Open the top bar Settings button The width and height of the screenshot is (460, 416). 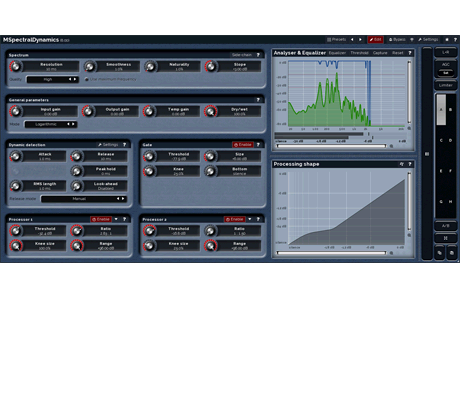pyautogui.click(x=428, y=40)
